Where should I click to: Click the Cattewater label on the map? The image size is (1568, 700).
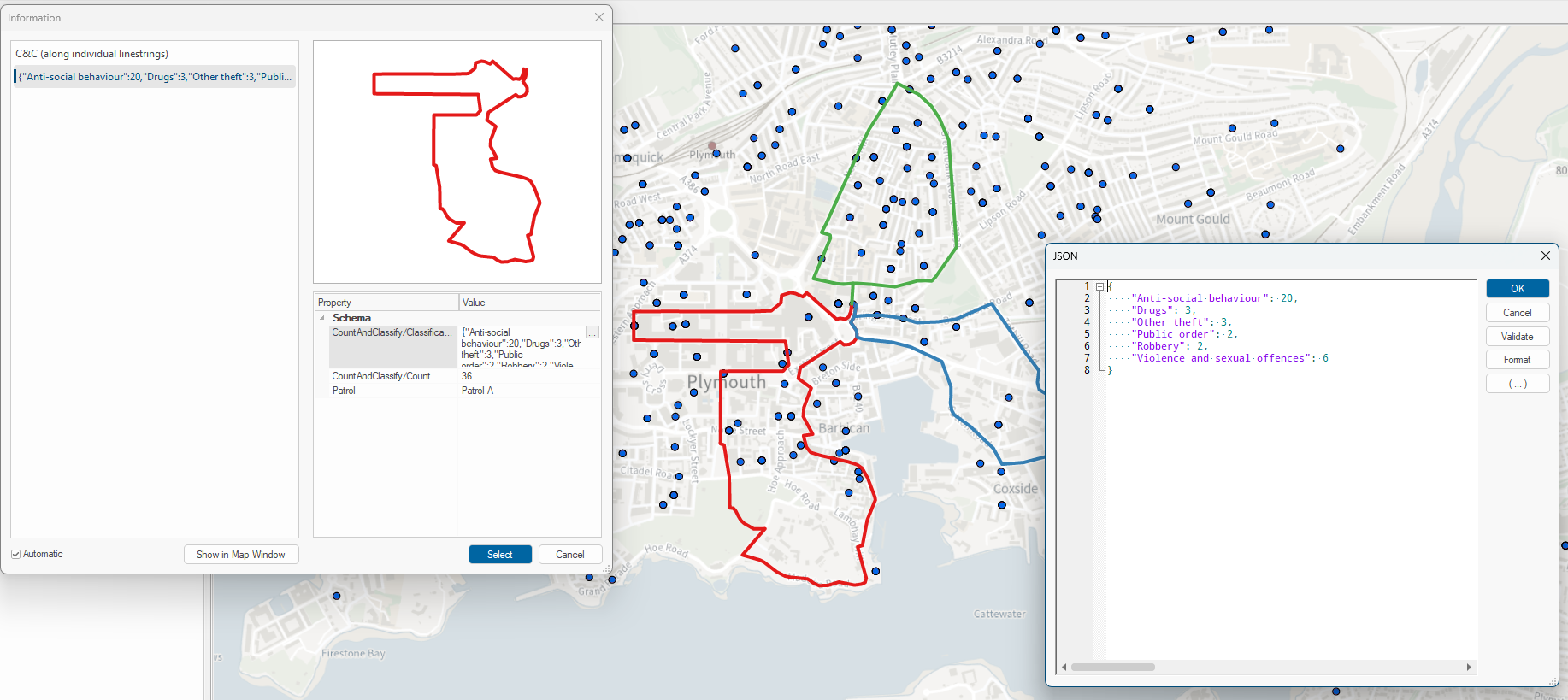[x=999, y=614]
